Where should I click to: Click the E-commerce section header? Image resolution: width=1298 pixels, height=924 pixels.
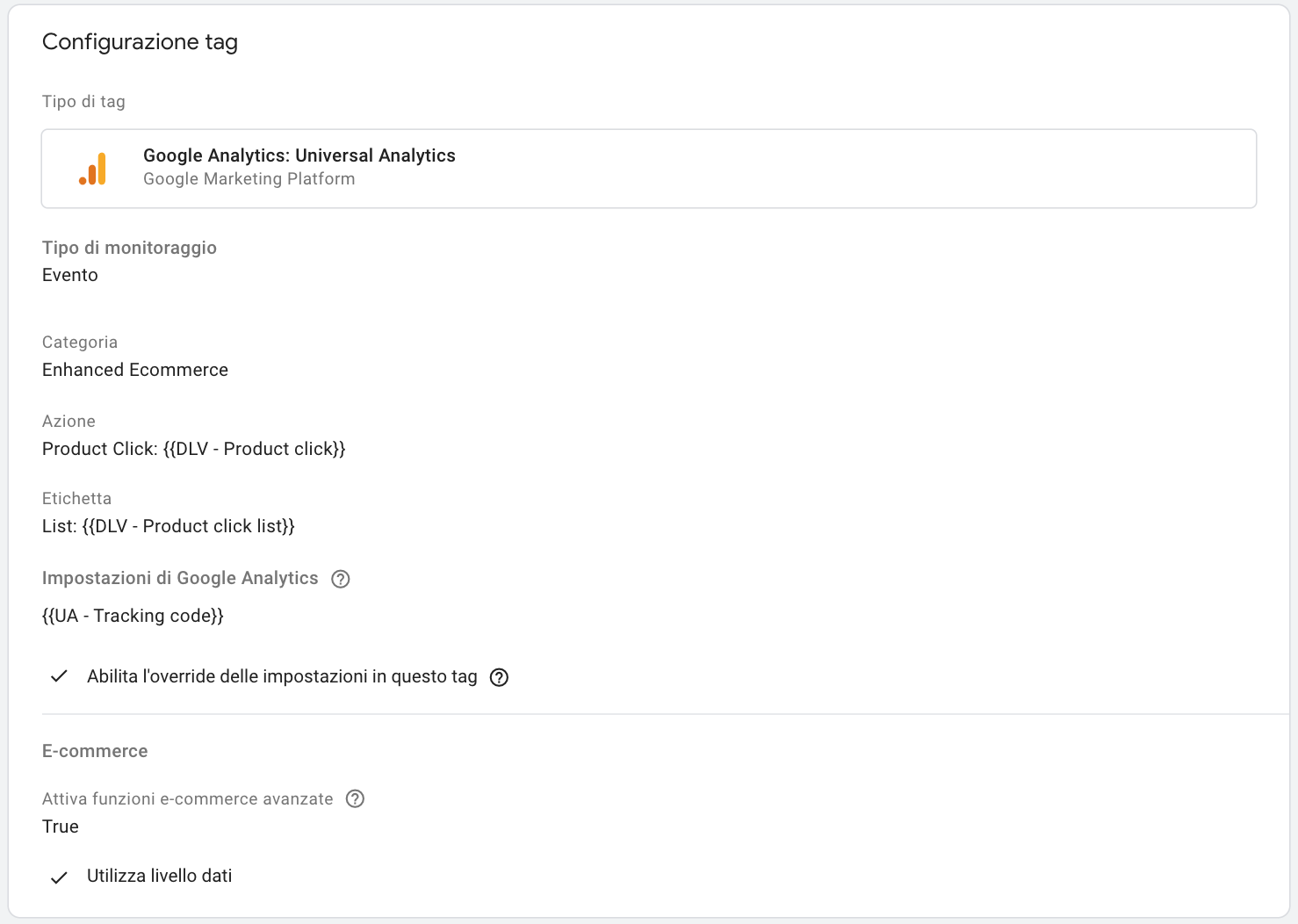click(95, 751)
